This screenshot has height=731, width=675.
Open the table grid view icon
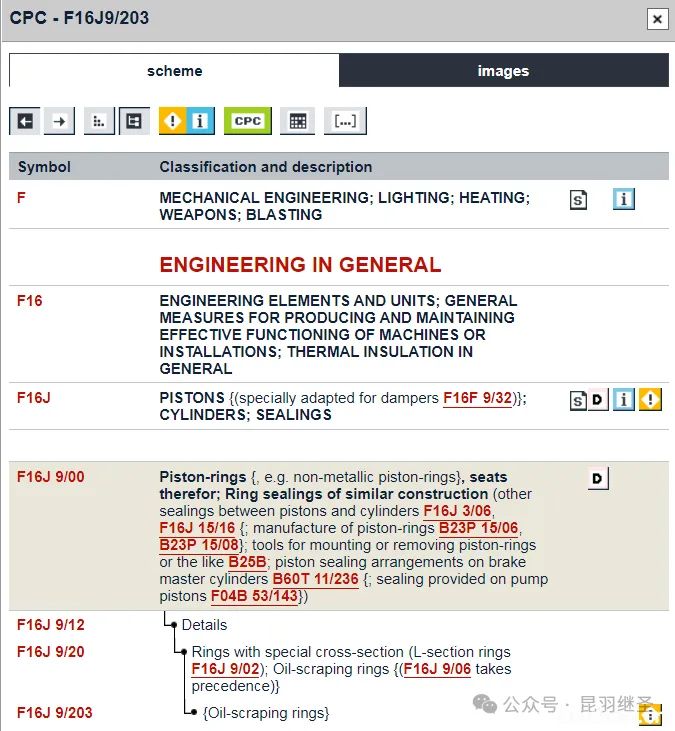point(297,121)
